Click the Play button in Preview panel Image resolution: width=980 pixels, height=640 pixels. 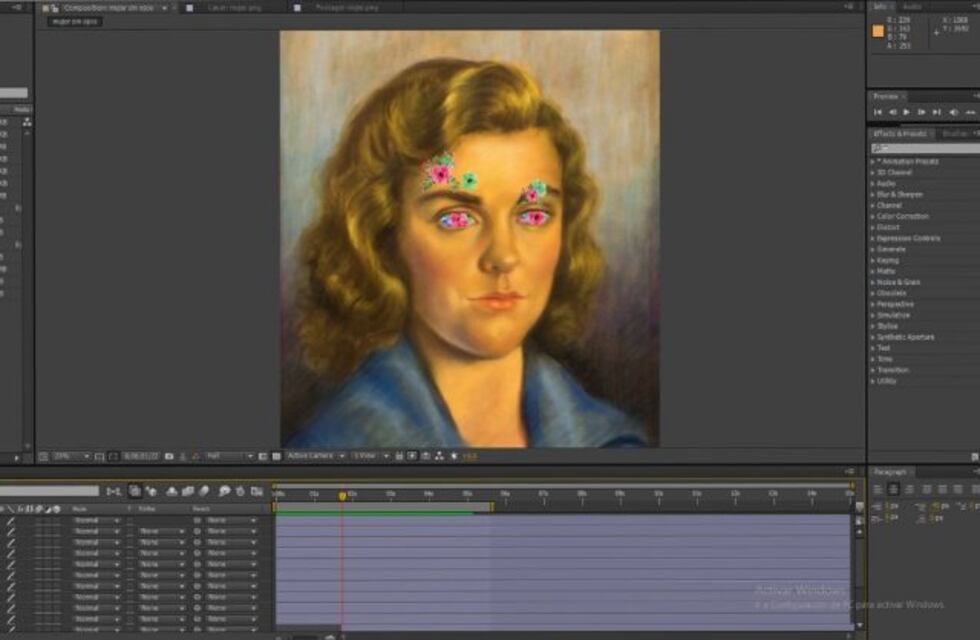click(906, 112)
